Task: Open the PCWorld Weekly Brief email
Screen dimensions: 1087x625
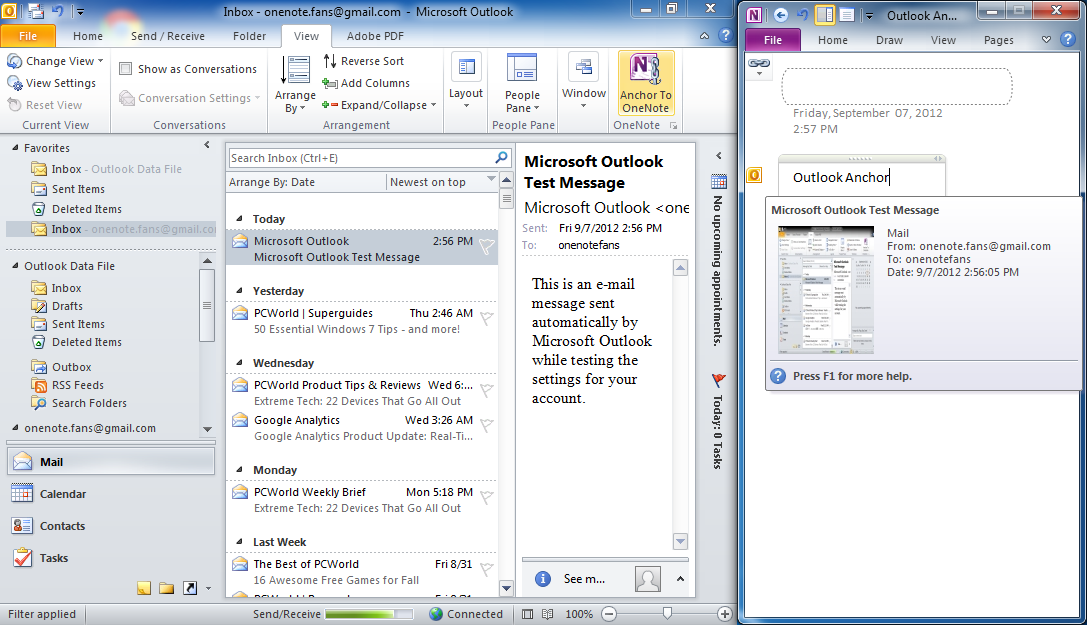Action: 362,500
